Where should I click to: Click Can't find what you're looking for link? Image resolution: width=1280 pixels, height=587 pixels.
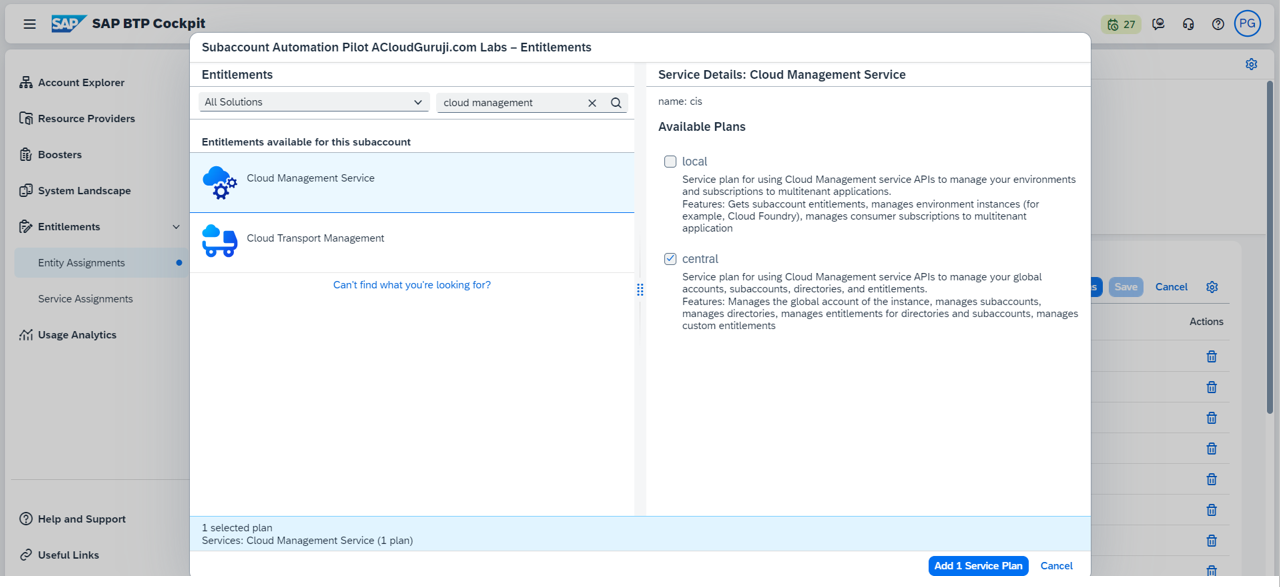(412, 285)
